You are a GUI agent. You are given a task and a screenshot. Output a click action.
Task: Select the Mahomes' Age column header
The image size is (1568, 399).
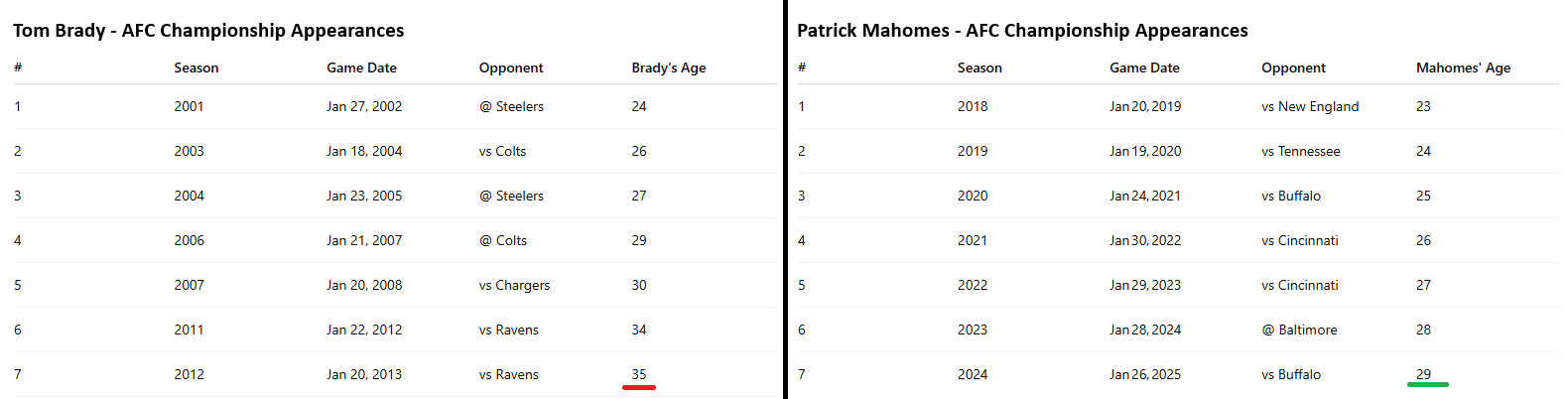(x=1463, y=67)
